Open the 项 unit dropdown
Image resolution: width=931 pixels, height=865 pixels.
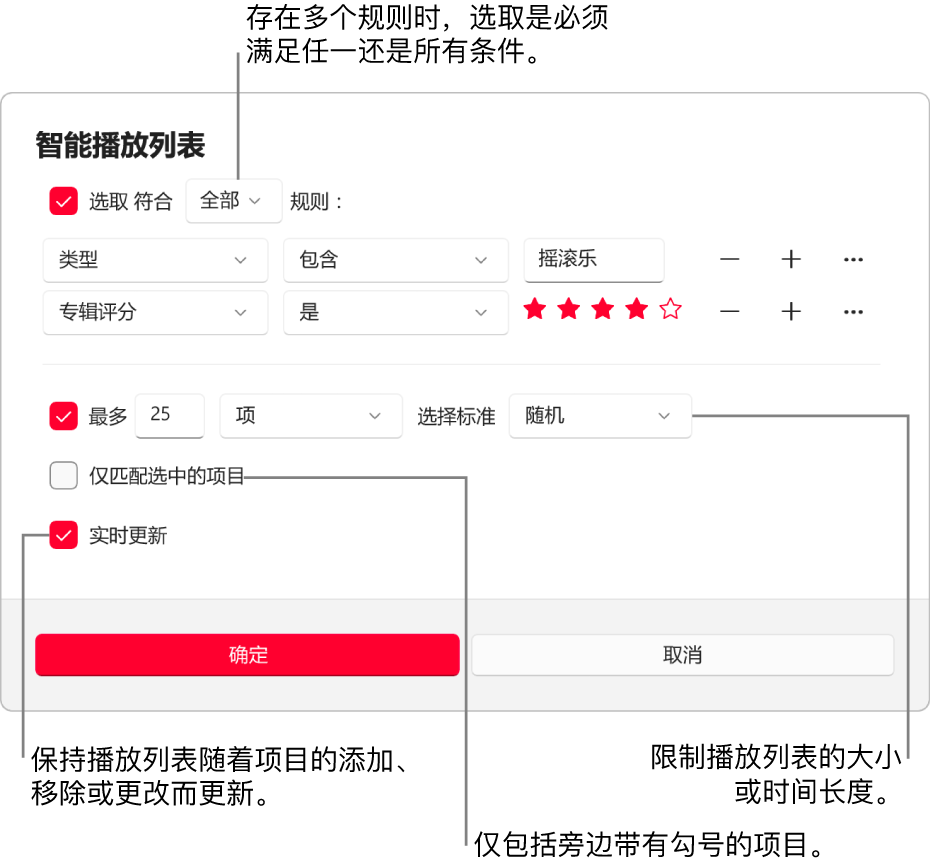coord(310,416)
